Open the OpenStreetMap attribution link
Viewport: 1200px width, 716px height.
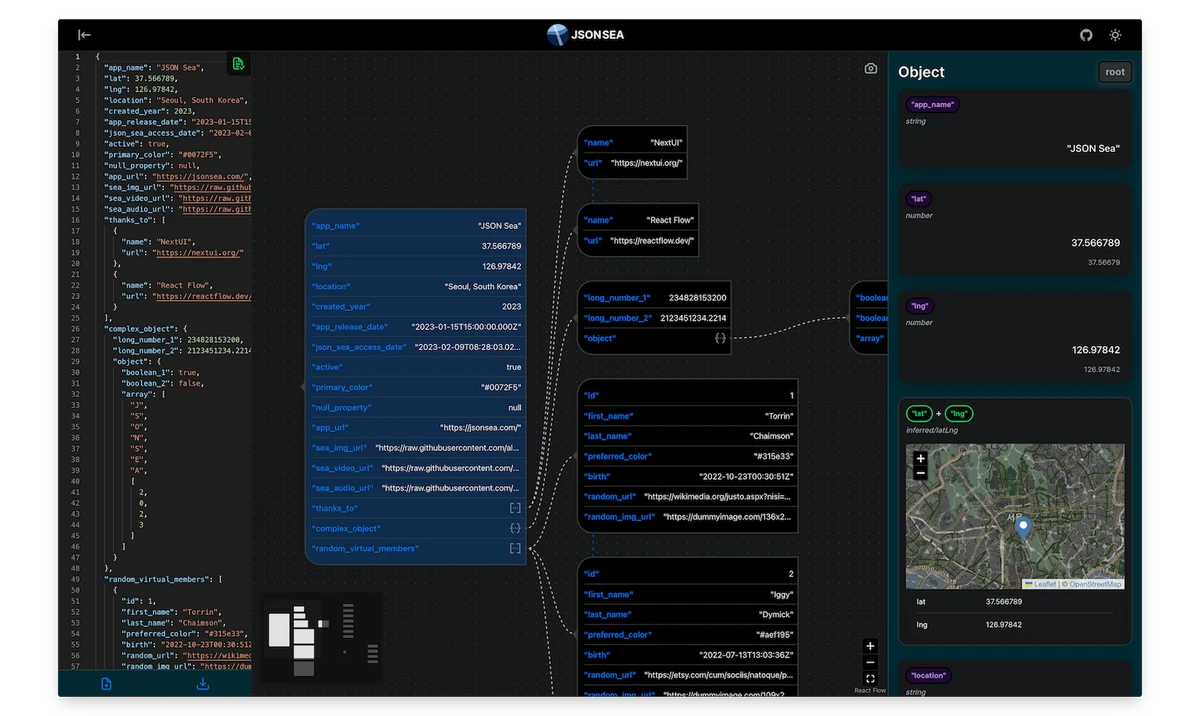pos(1095,584)
